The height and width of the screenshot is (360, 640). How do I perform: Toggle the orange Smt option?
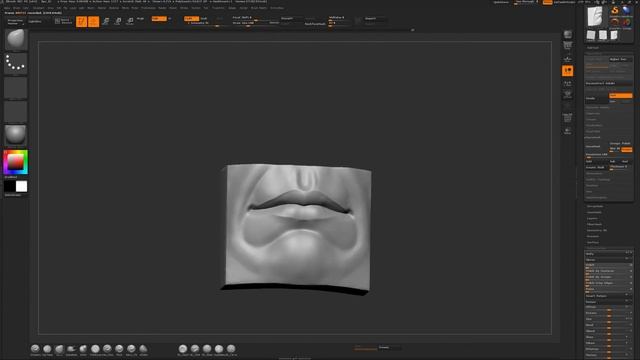620,96
